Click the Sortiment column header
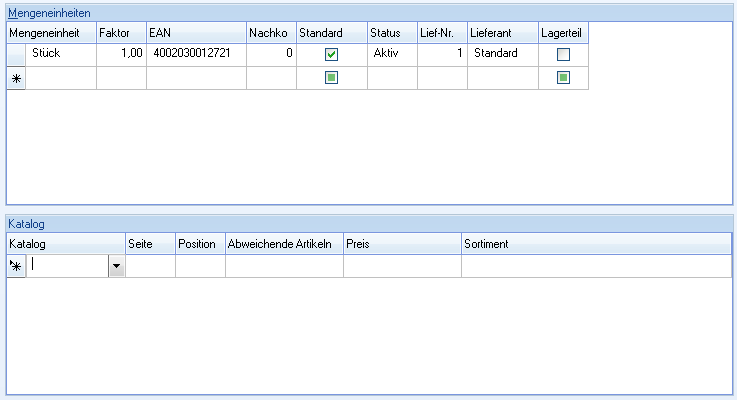The image size is (737, 400). coord(595,244)
